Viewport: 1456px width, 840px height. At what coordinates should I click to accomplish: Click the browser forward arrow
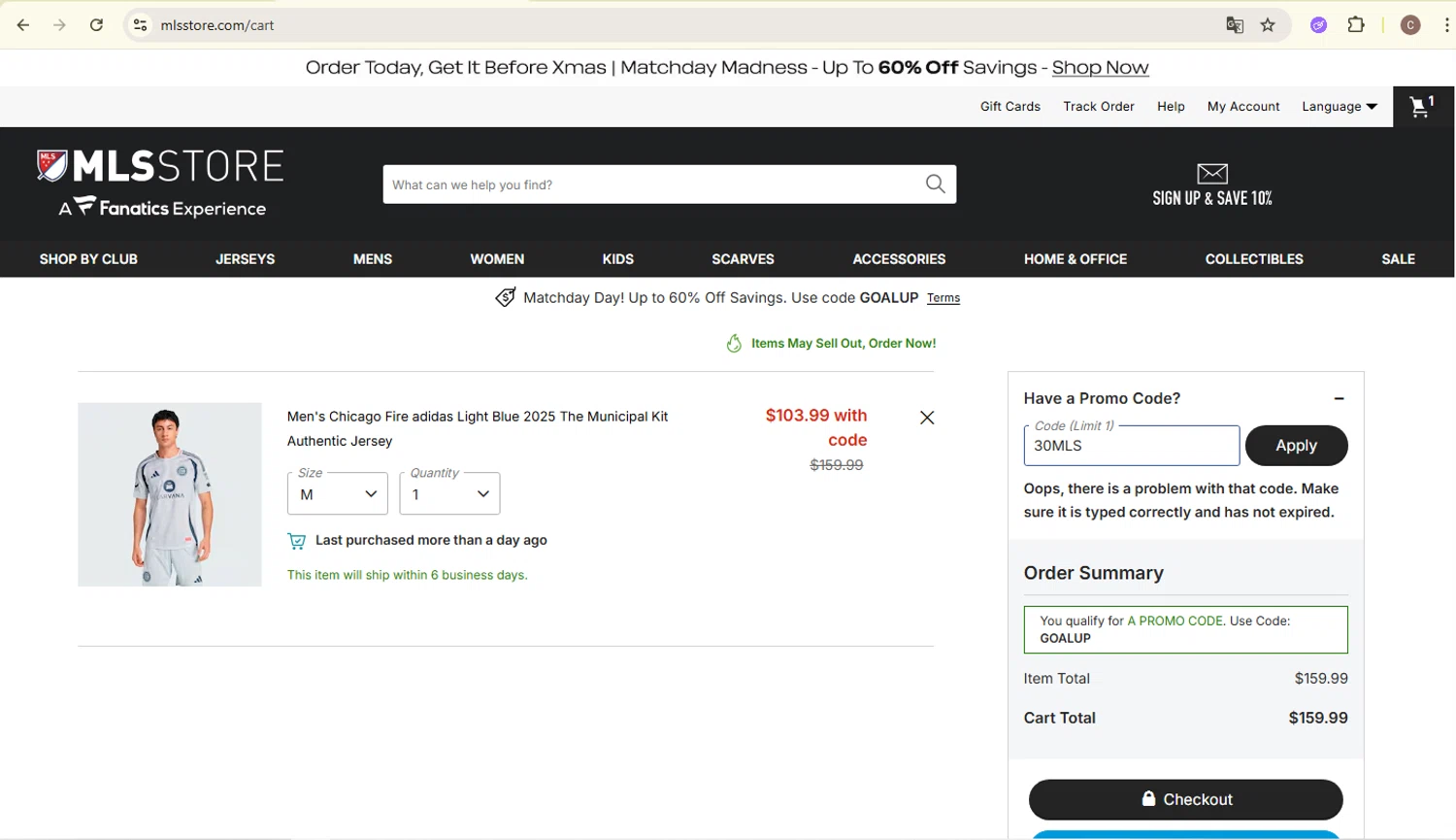click(x=60, y=25)
